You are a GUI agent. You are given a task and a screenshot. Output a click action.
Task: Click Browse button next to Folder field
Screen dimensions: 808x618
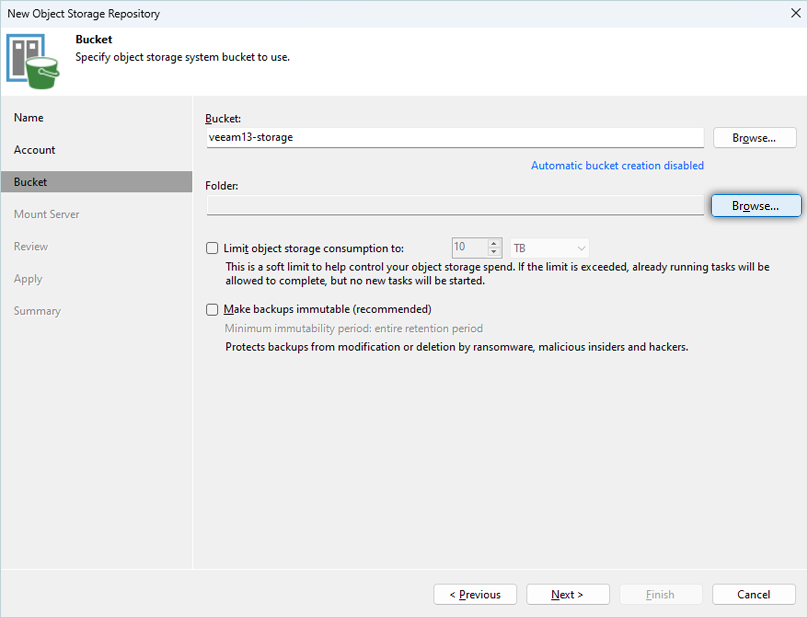755,206
